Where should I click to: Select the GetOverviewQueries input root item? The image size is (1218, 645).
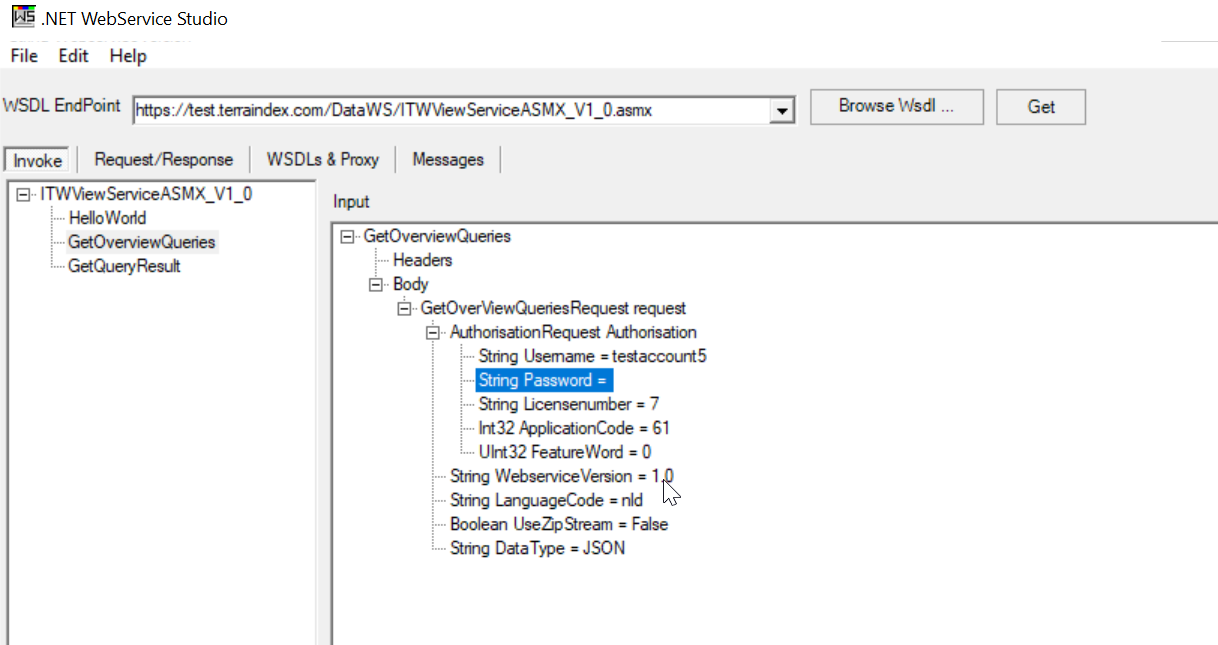[437, 236]
